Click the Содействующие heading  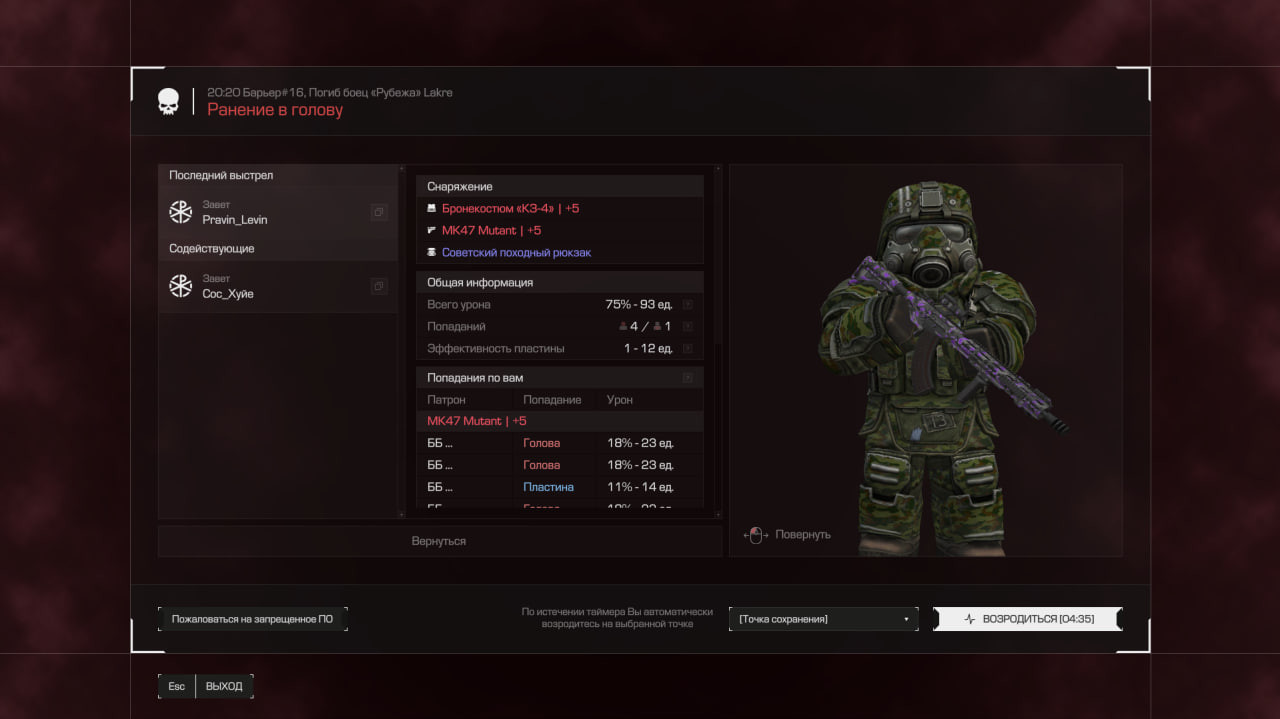pos(211,248)
